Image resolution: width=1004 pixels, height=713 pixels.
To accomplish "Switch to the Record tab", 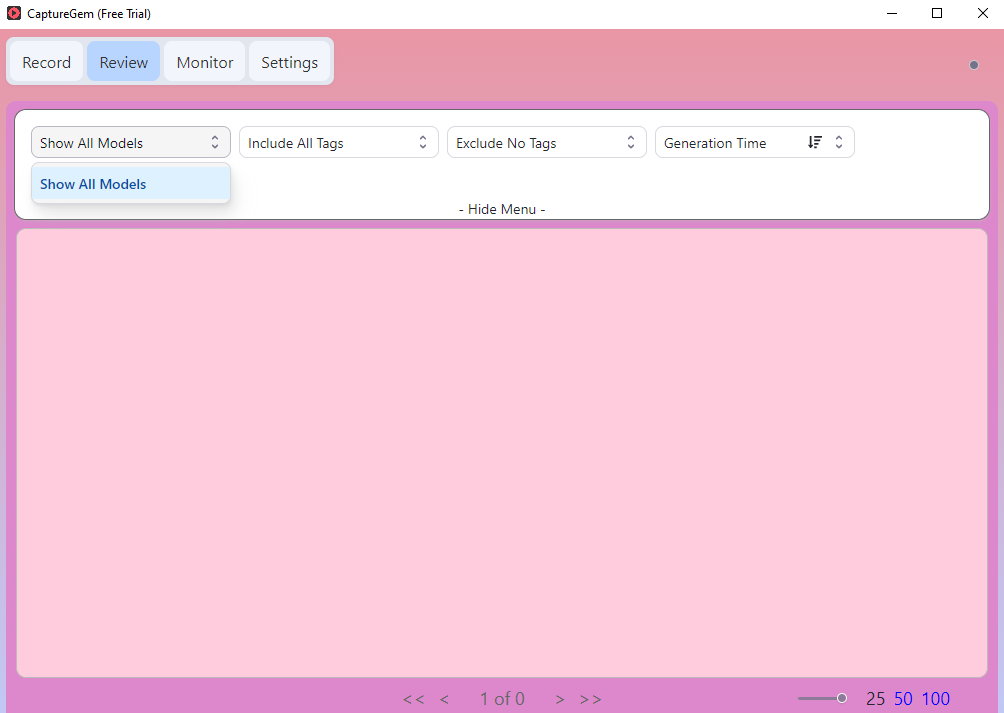I will [46, 62].
